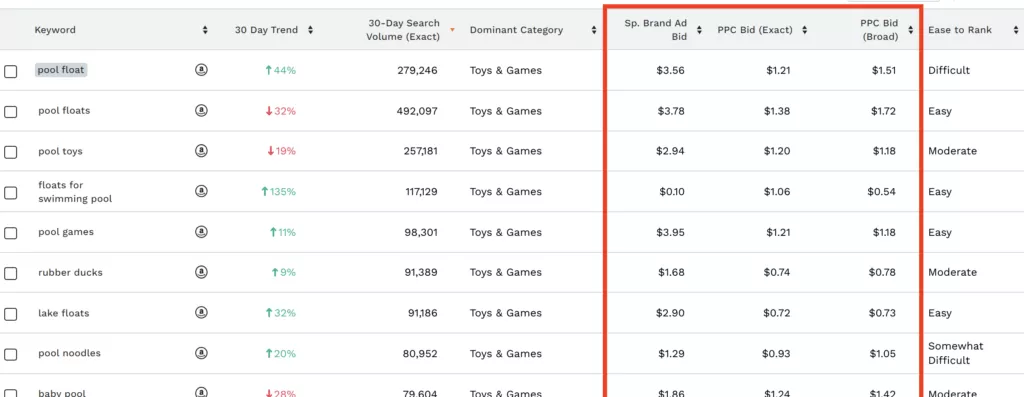
Task: Tick the rubber ducks checkbox
Action: click(10, 274)
